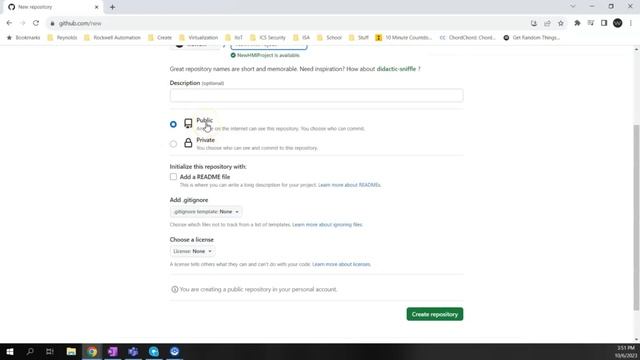
Task: Click the 'Add .gitignore' heading text
Action: [189, 200]
